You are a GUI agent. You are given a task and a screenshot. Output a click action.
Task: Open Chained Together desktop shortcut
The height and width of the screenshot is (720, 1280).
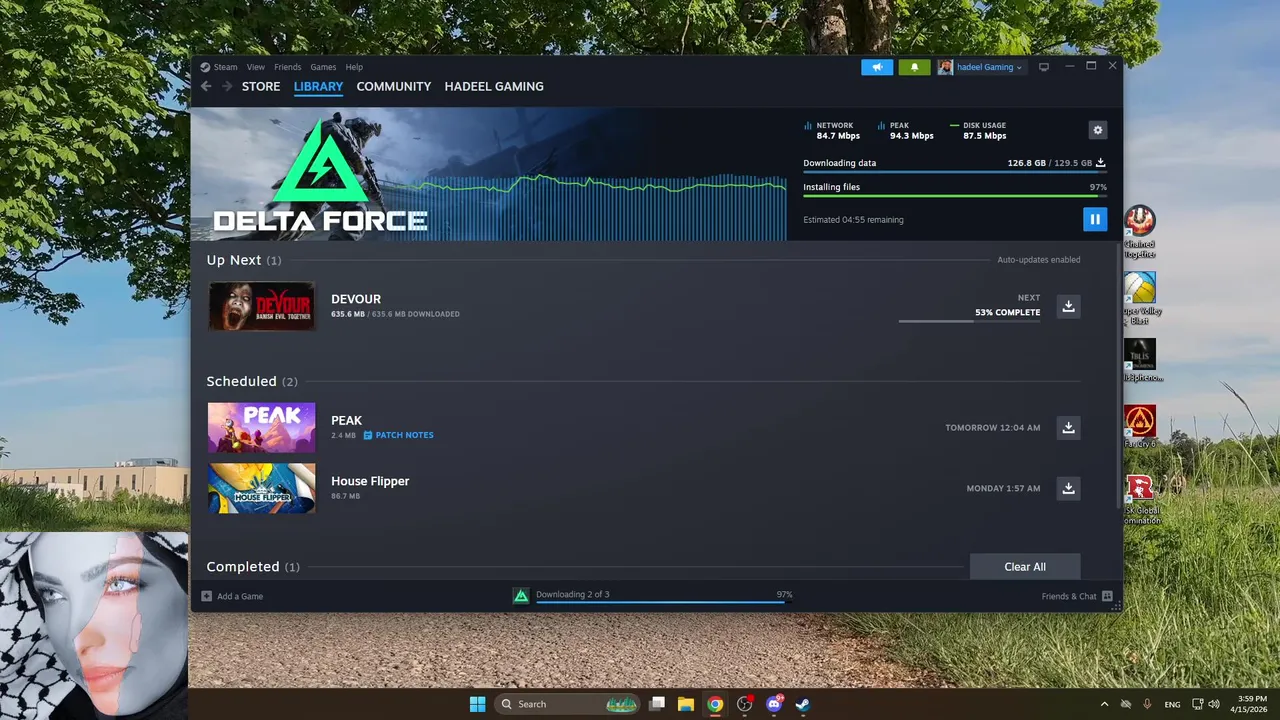pyautogui.click(x=1140, y=232)
